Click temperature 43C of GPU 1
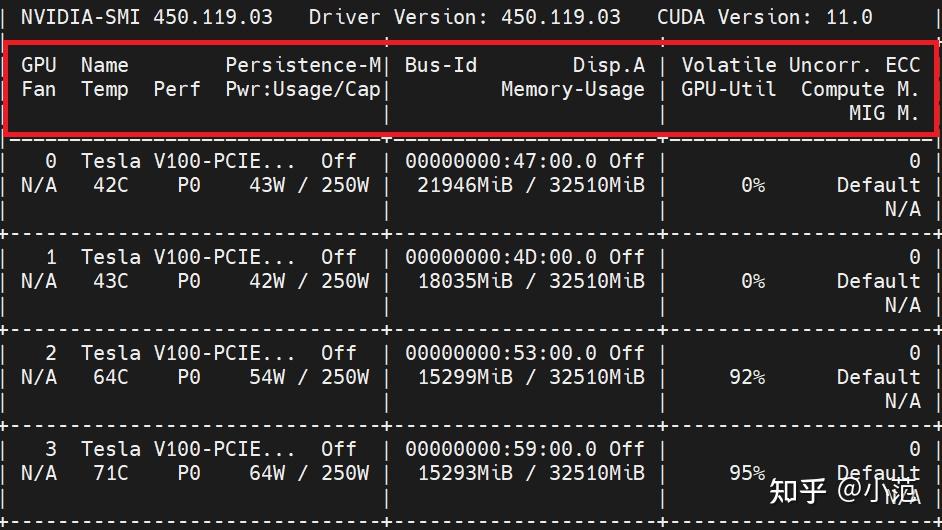This screenshot has height=530, width=942. pyautogui.click(x=111, y=281)
